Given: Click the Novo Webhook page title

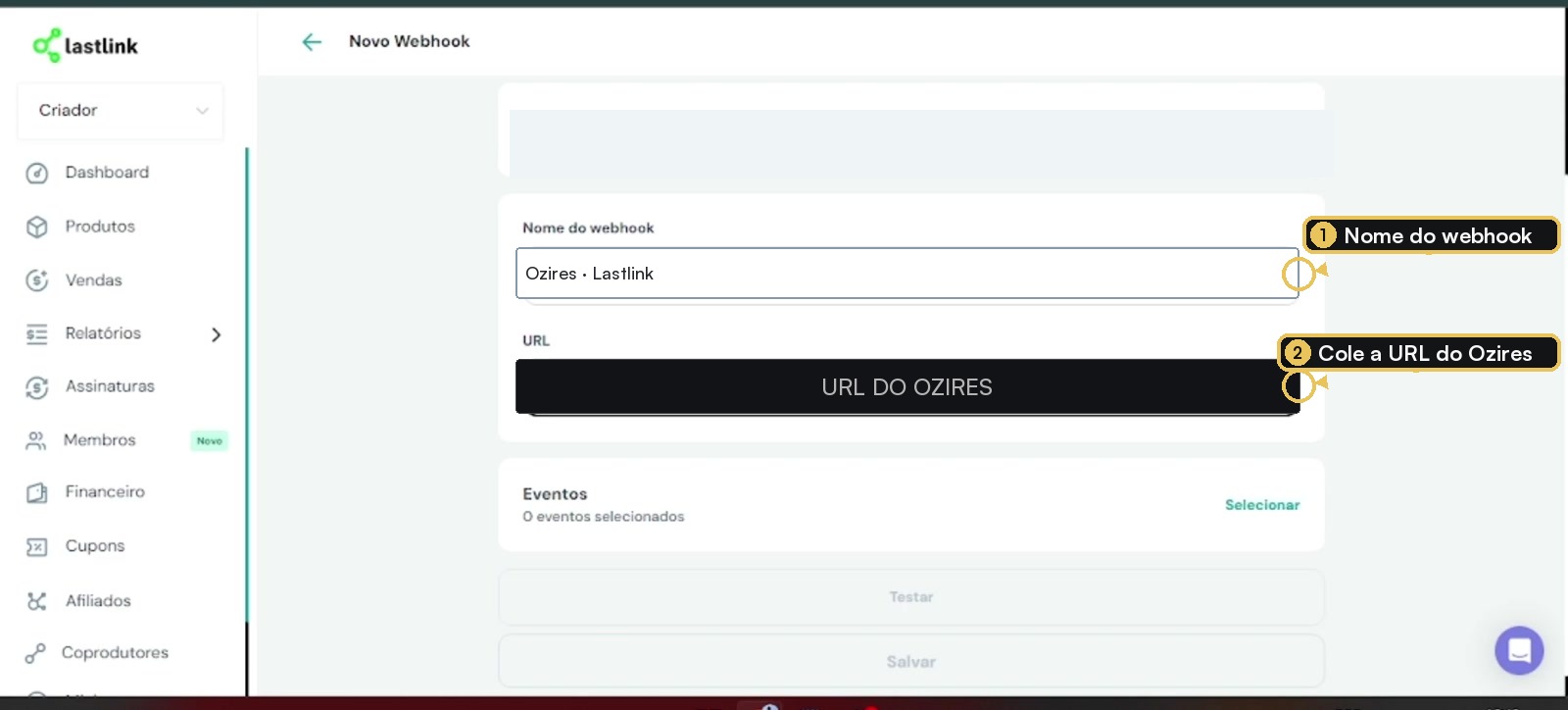Looking at the screenshot, I should click(x=410, y=41).
